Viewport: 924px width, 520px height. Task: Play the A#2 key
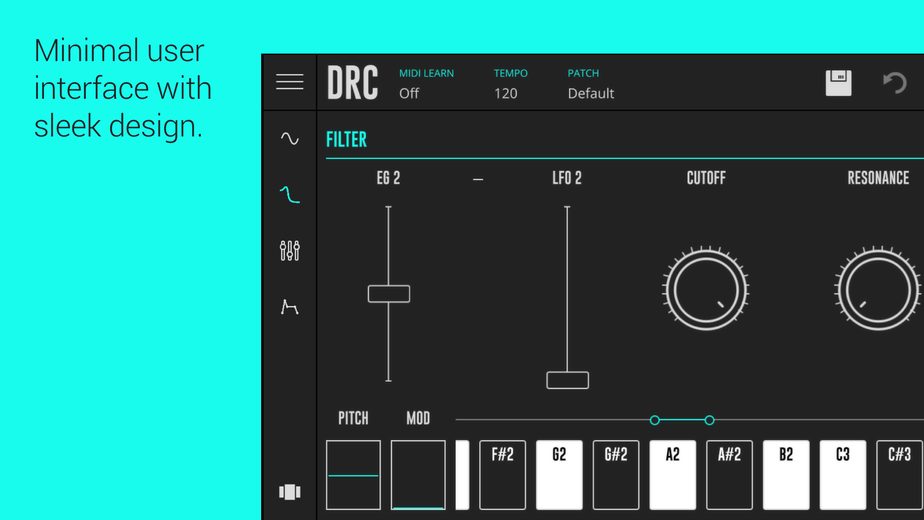point(729,475)
